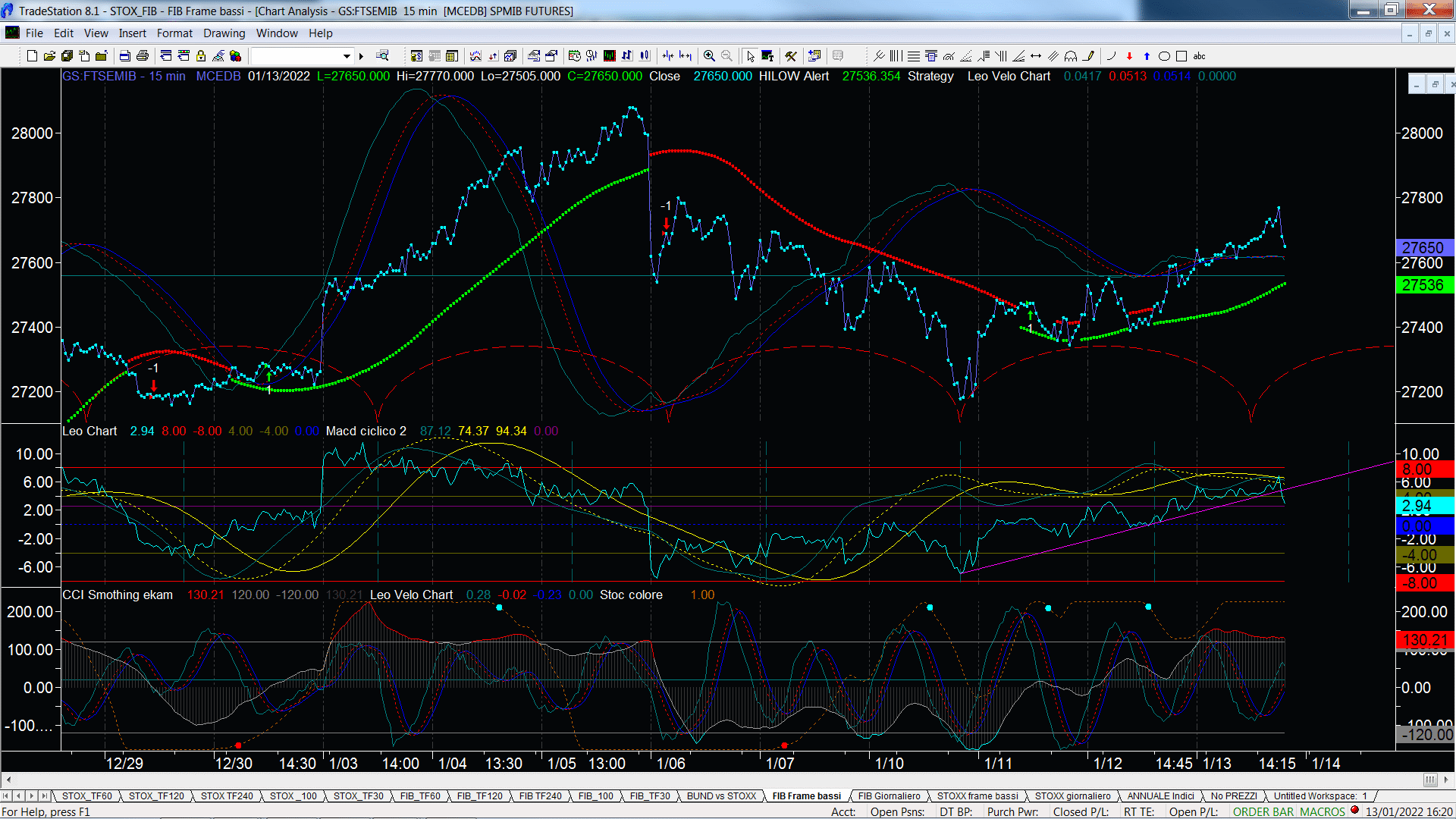Image resolution: width=1456 pixels, height=819 pixels.
Task: Select the abc text drawing tool
Action: (x=1200, y=55)
